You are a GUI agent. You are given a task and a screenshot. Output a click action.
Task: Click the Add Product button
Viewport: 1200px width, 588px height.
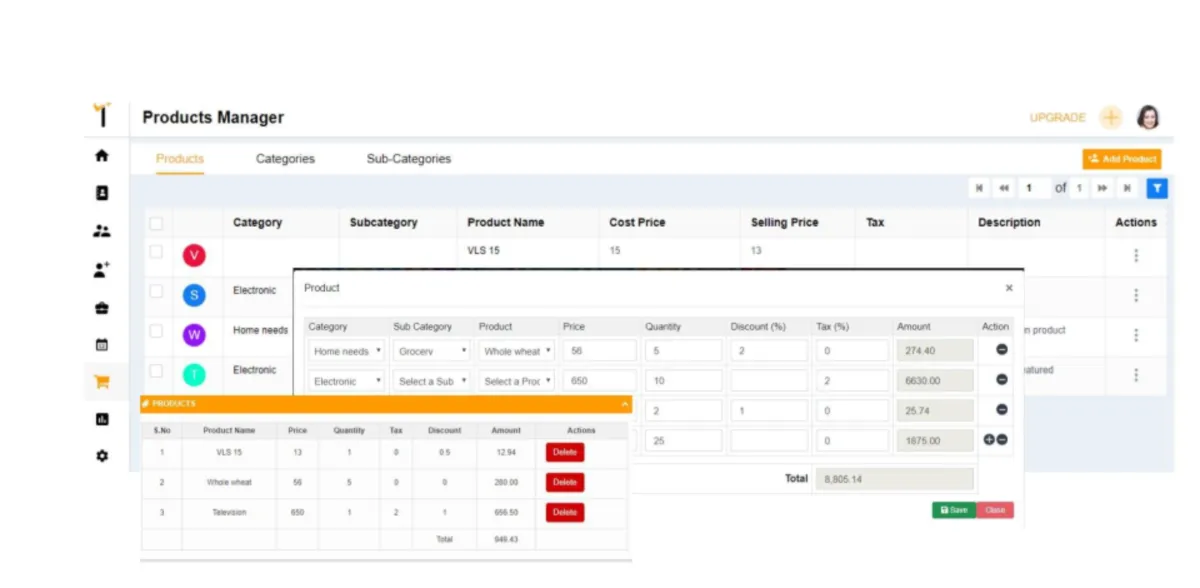1121,159
